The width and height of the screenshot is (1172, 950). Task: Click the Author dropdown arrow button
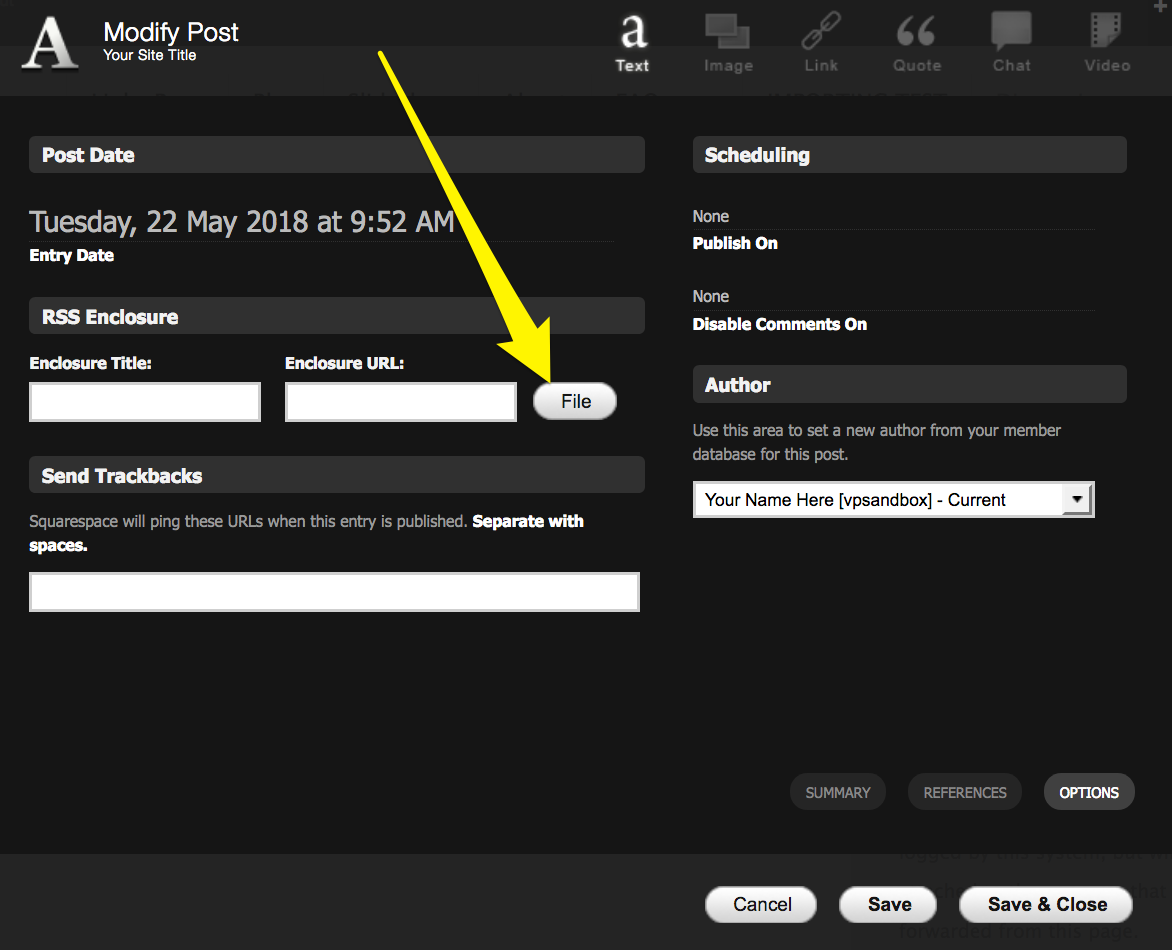tap(1077, 499)
